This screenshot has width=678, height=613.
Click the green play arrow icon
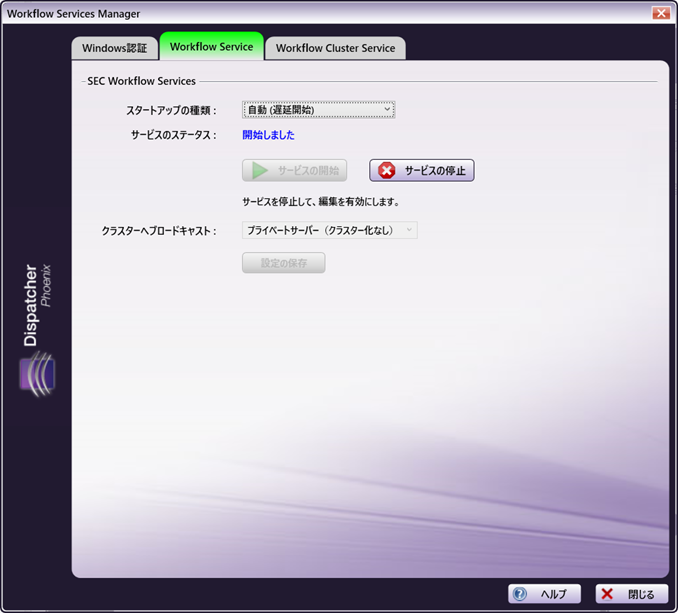[260, 170]
